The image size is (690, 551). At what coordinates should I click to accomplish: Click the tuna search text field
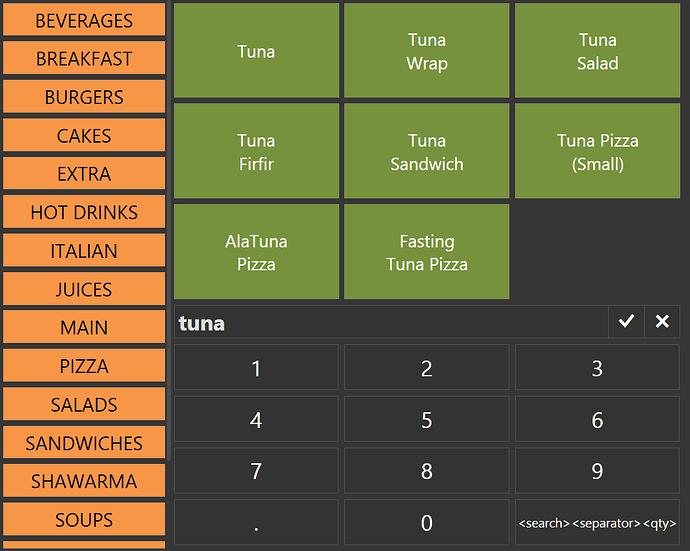(x=390, y=322)
